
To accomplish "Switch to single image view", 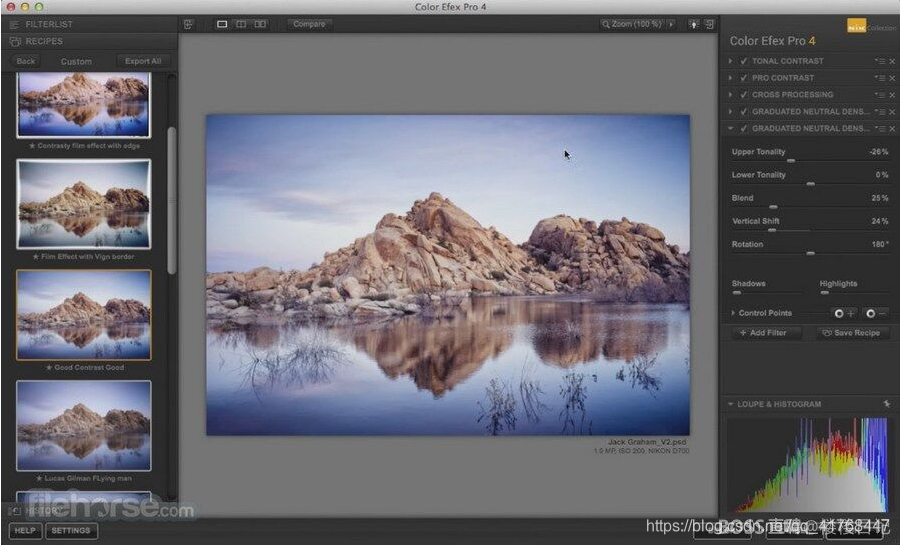I will tap(222, 24).
